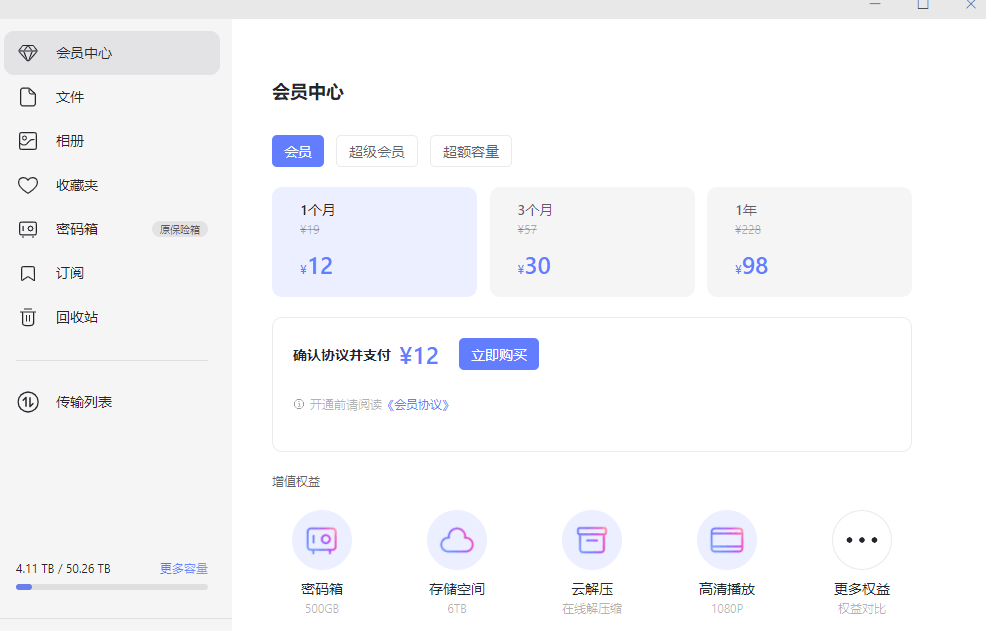Click the 4.11 TB / 50.26 TB text
The image size is (986, 631).
tap(63, 569)
